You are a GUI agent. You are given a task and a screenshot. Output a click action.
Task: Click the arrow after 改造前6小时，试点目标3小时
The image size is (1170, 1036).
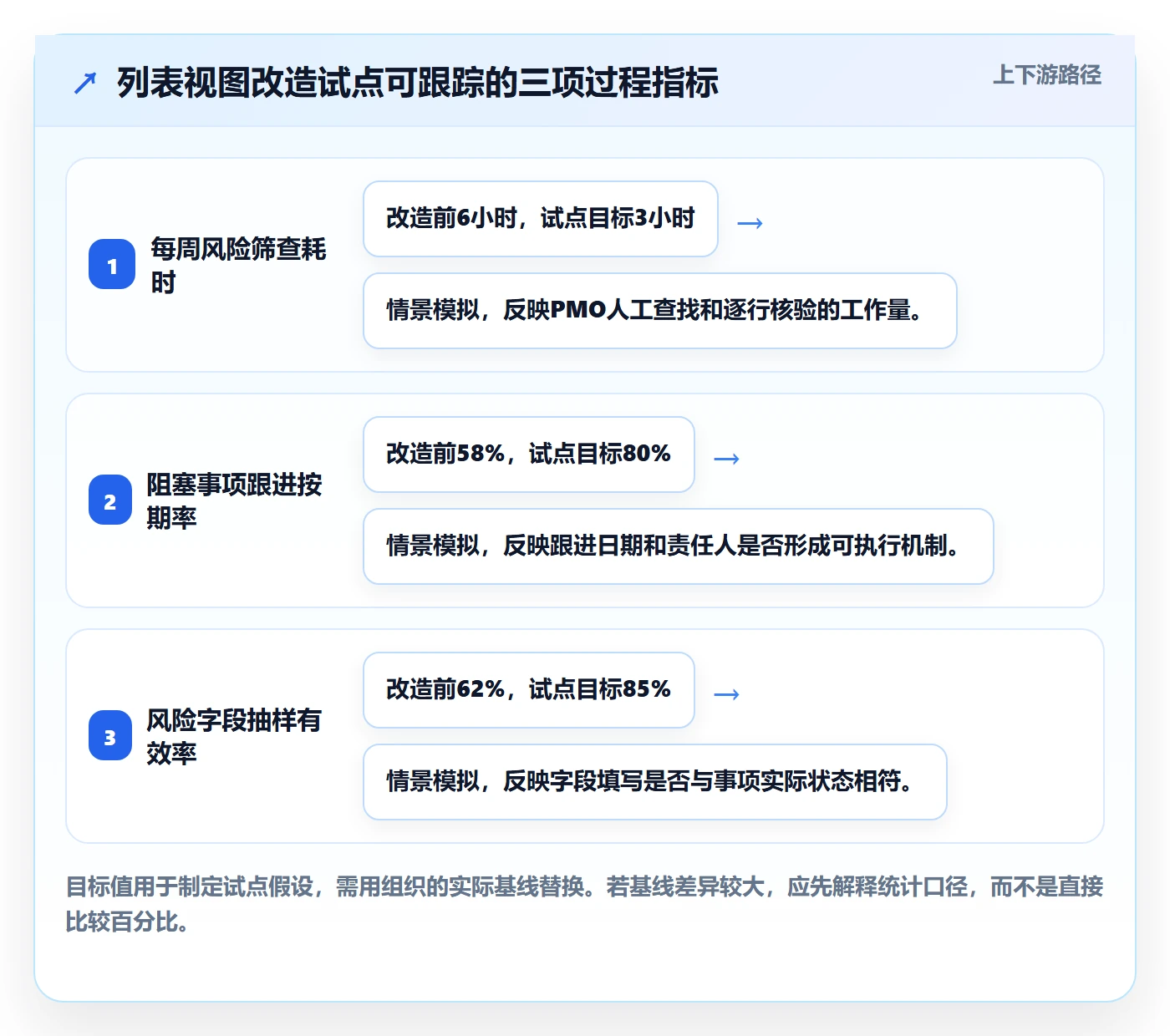point(750,222)
